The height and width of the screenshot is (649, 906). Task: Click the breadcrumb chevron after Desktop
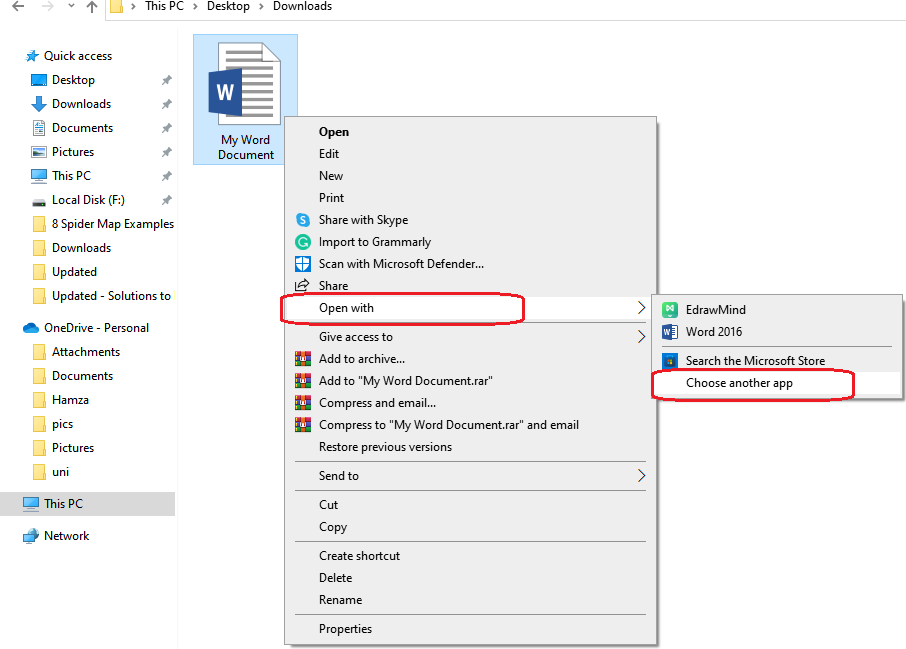[261, 6]
